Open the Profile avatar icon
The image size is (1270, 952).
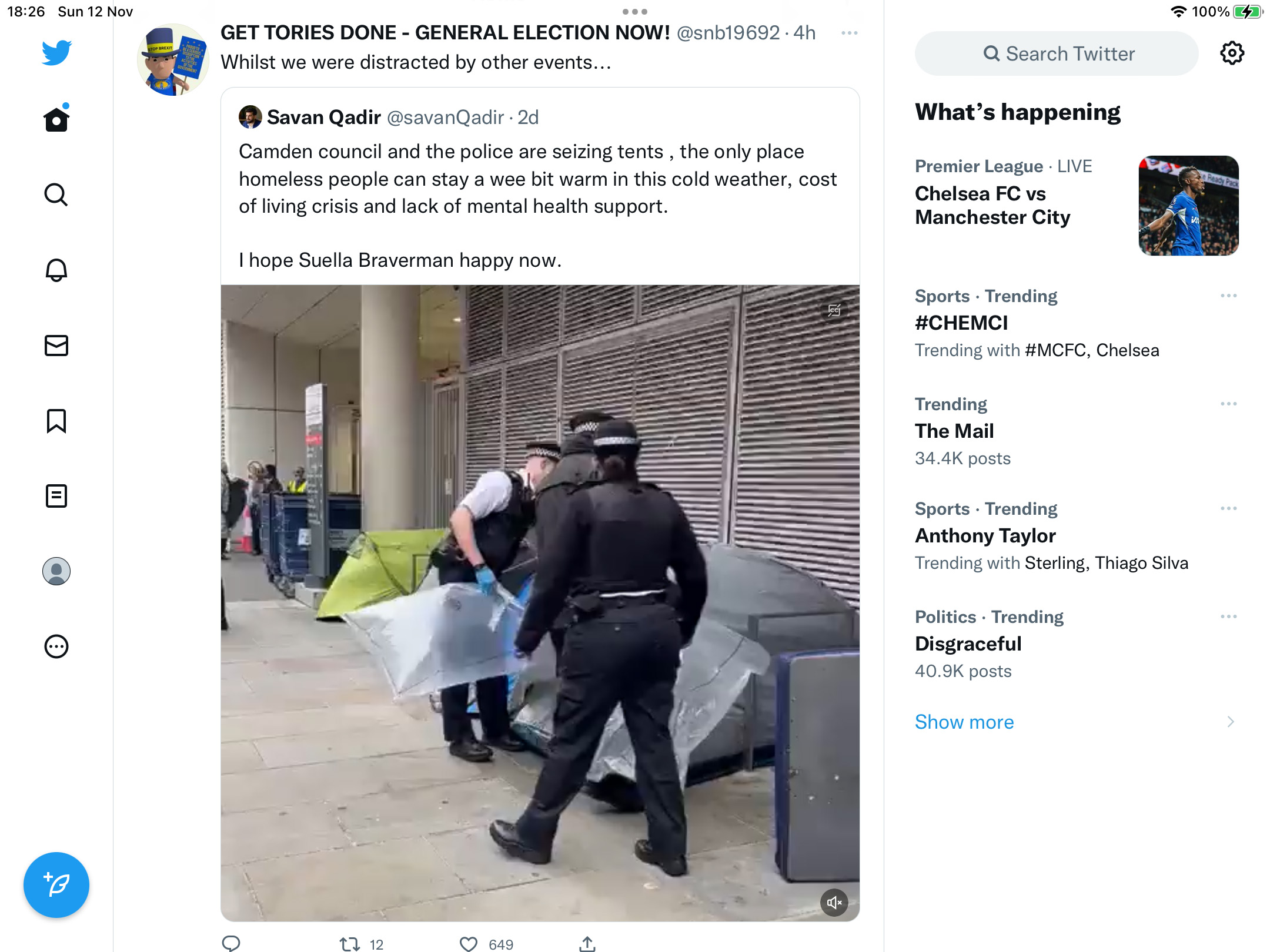(56, 571)
